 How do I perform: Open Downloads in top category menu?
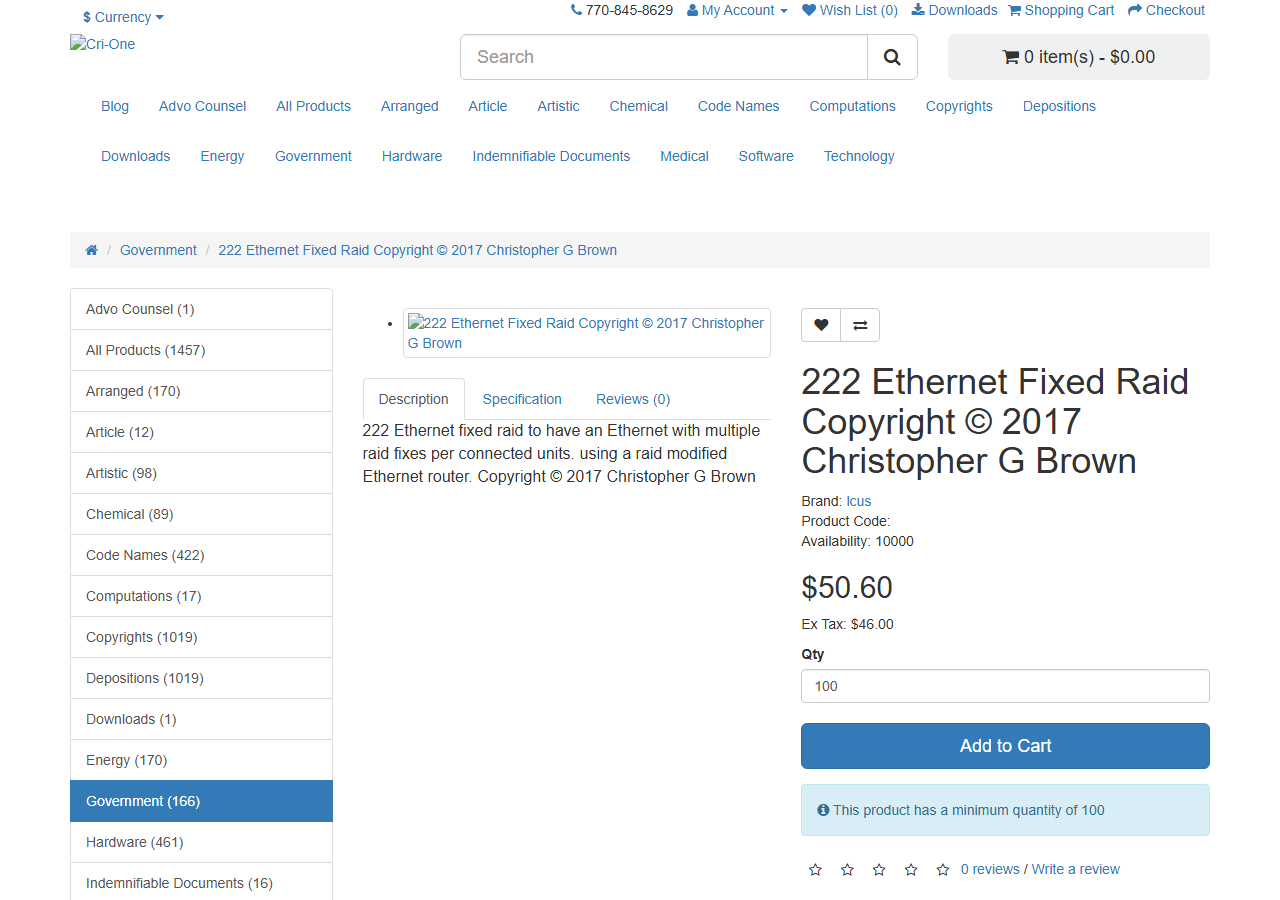135,156
